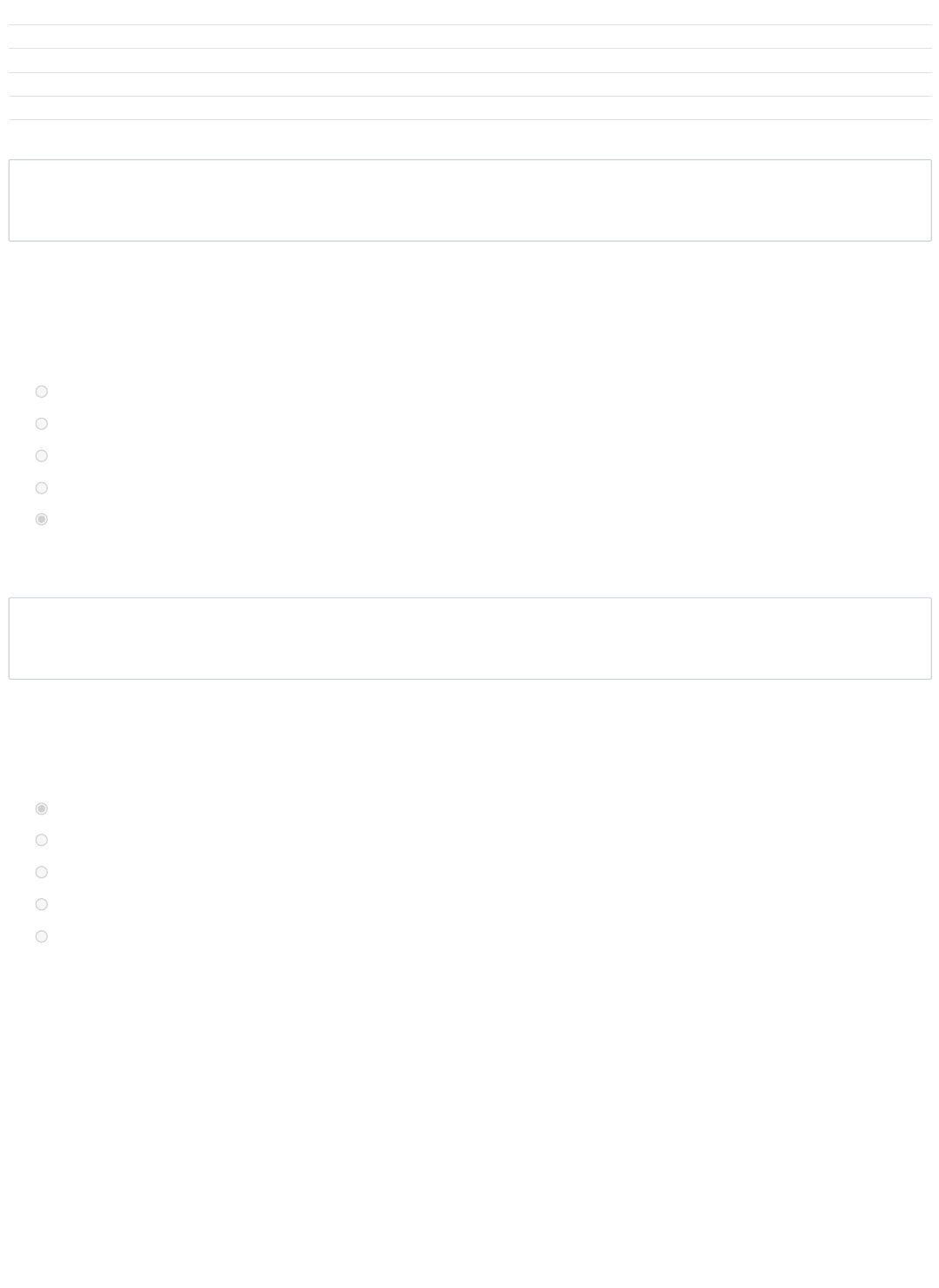Screen dimensions: 939x1288
Task: Click the selected first radio in lower group
Action: pos(41,808)
